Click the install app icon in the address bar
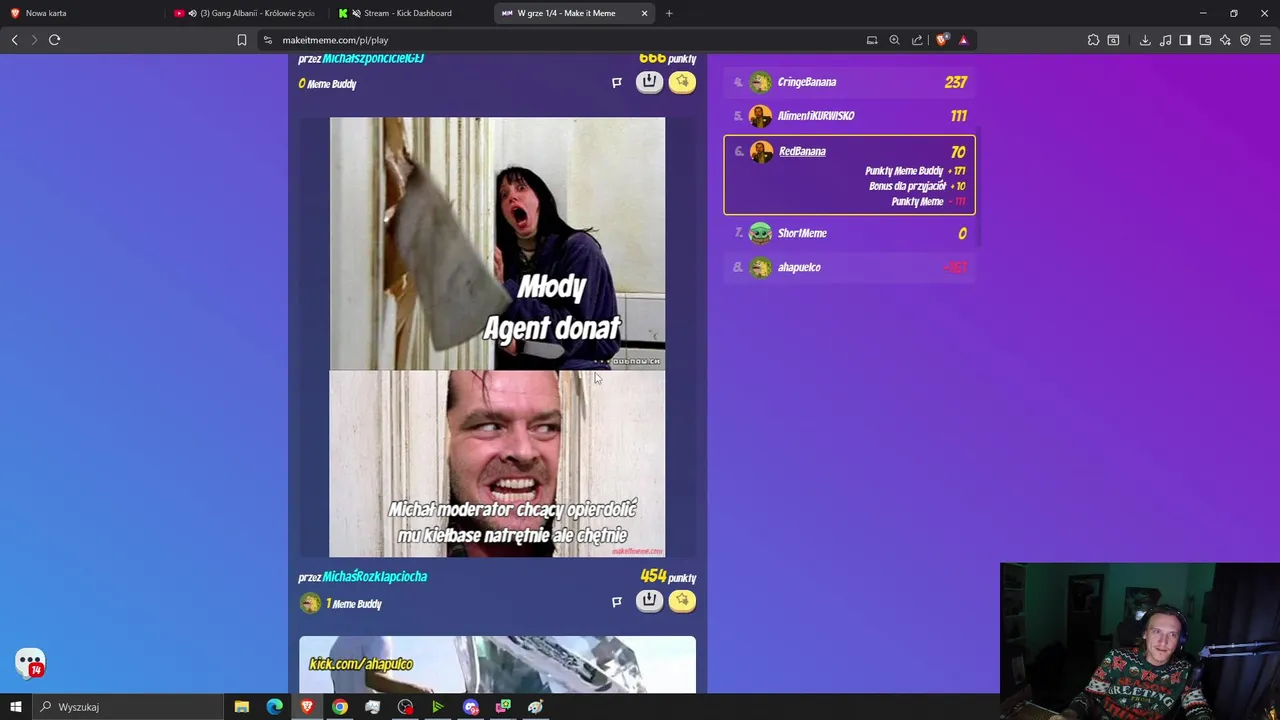 pyautogui.click(x=872, y=40)
